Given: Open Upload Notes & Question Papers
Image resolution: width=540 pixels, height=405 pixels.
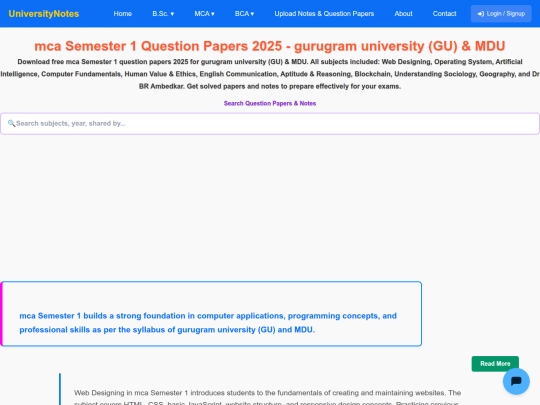Looking at the screenshot, I should [x=324, y=14].
